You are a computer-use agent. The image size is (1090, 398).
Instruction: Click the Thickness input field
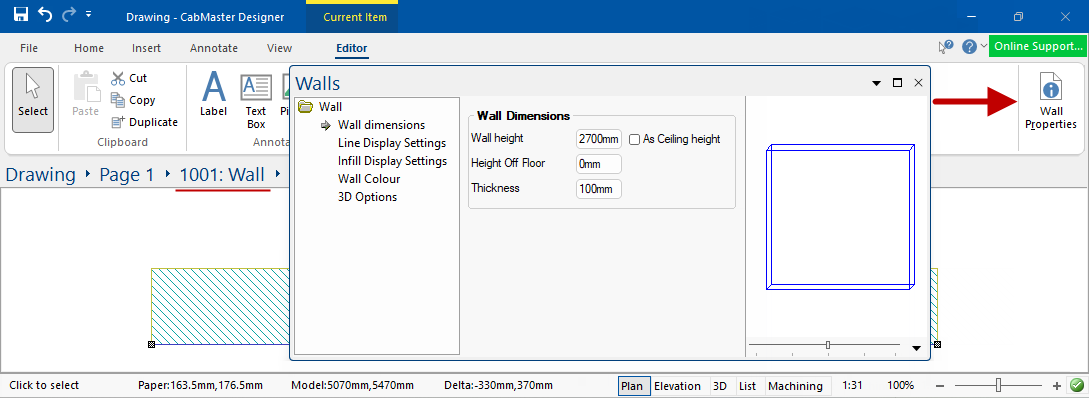click(599, 189)
